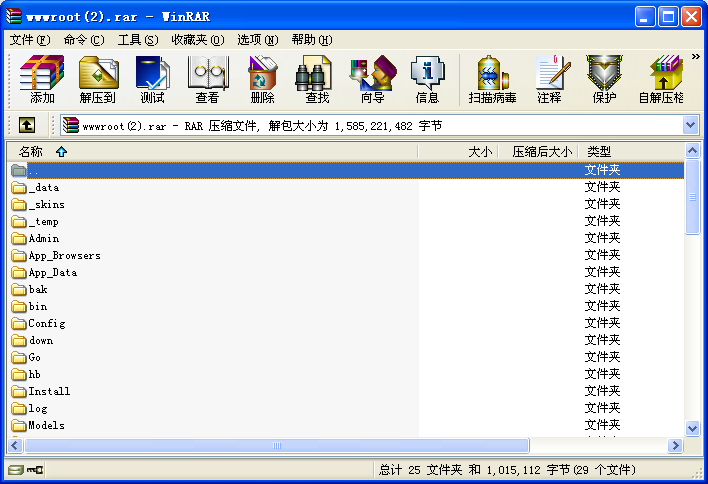Sort by the 大小 column header

[x=458, y=152]
